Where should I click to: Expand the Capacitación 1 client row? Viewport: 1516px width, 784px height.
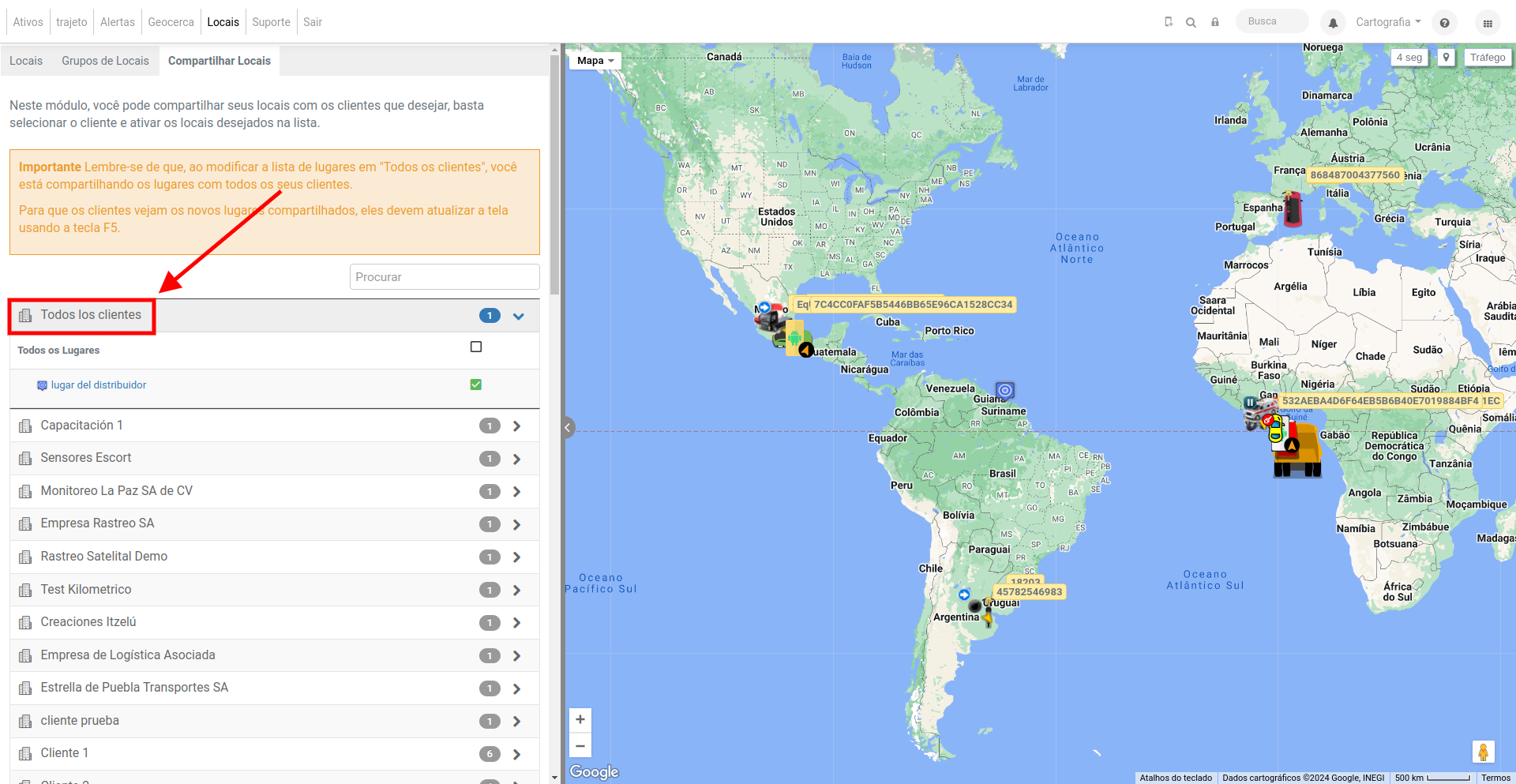point(516,426)
